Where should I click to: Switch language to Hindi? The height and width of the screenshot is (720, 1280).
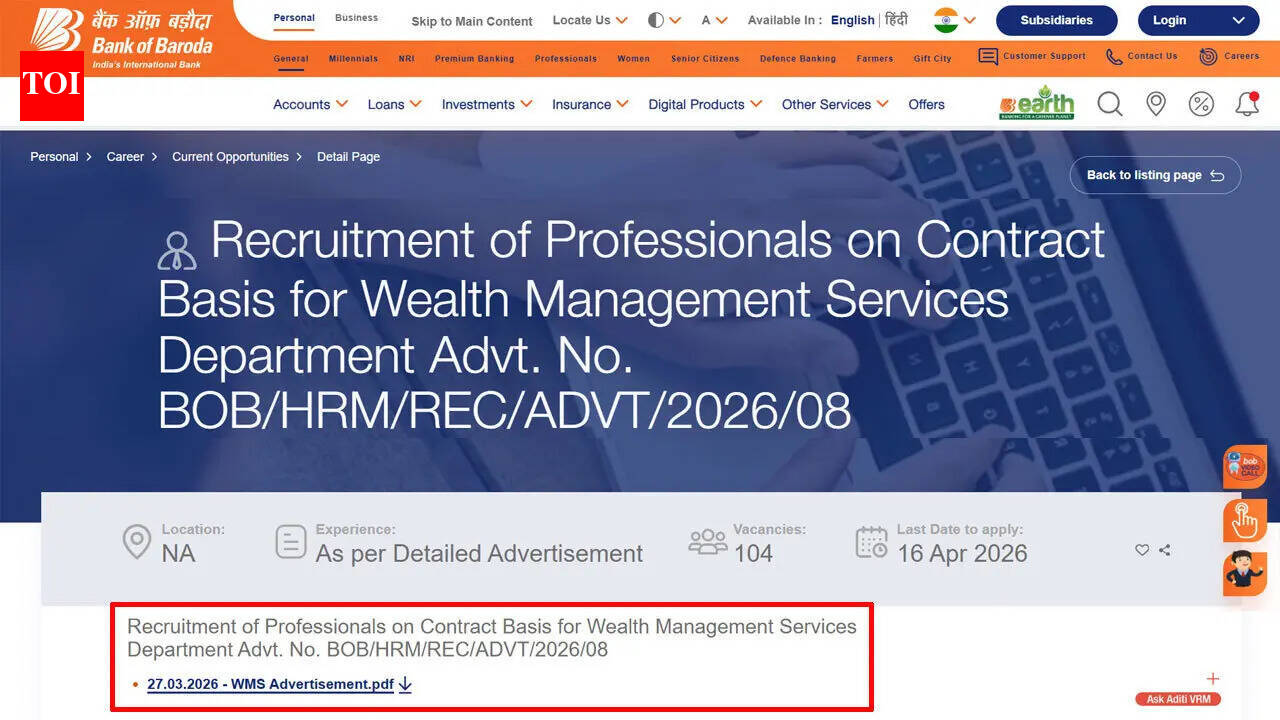click(896, 19)
